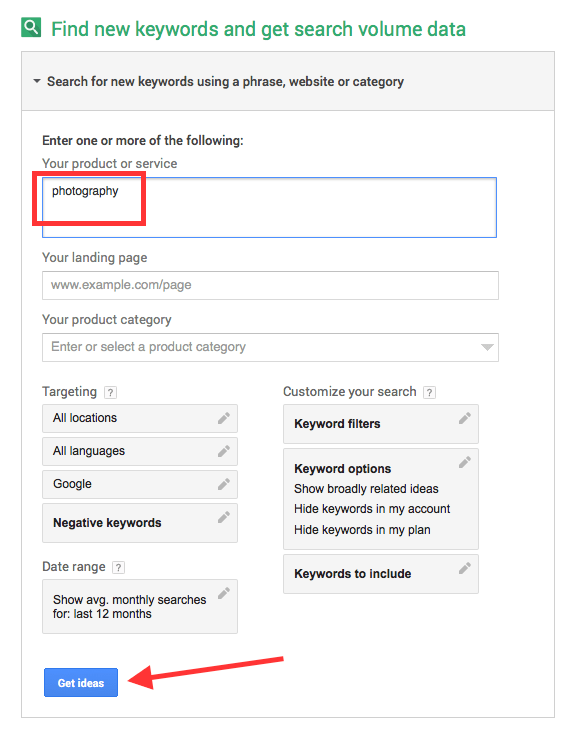Edit date range pencil icon

coord(224,593)
